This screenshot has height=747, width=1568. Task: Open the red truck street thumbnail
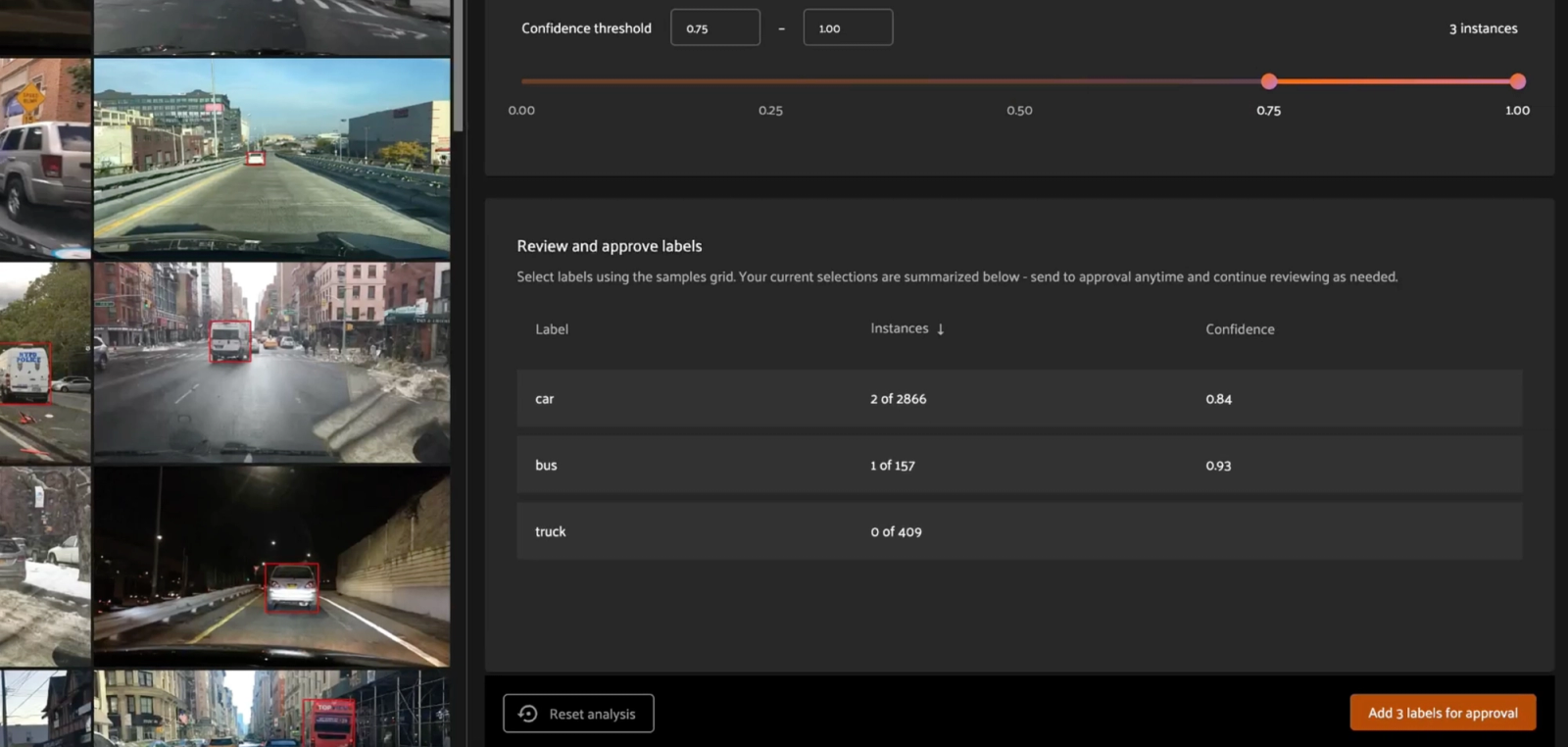pos(272,709)
